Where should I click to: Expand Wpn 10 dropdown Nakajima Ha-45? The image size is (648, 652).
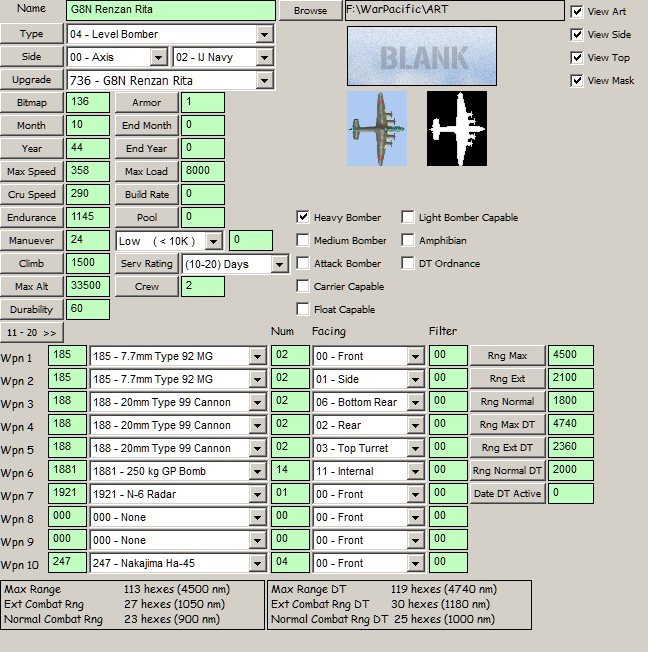point(257,563)
